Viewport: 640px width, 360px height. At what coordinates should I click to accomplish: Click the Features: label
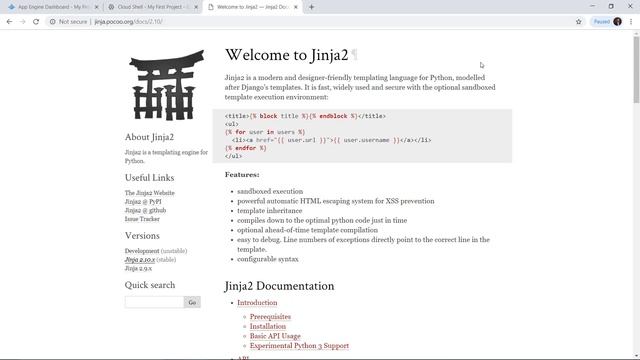[242, 175]
